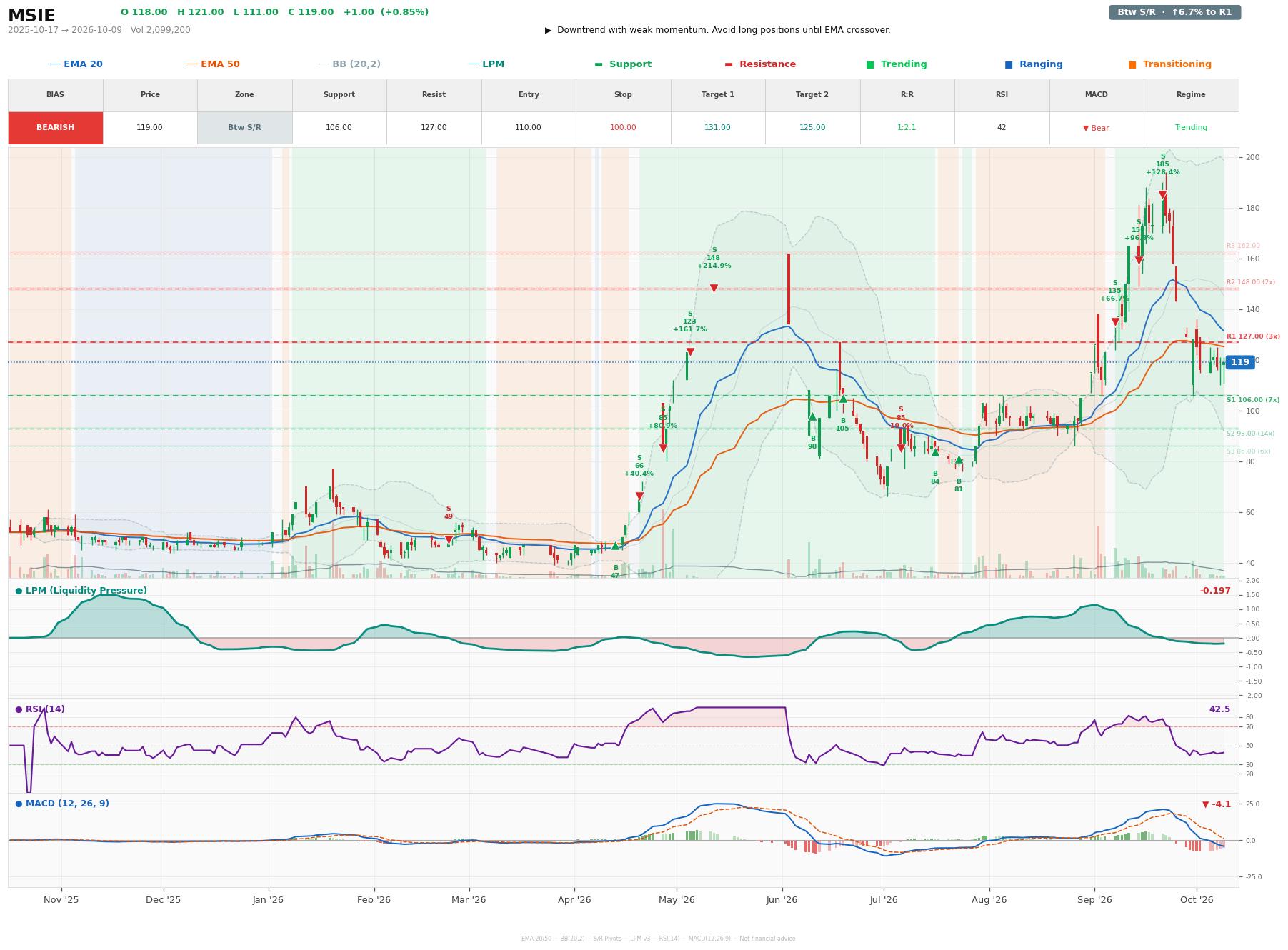Select the buy marker labeled B 84
The image size is (1288, 950).
935,452
